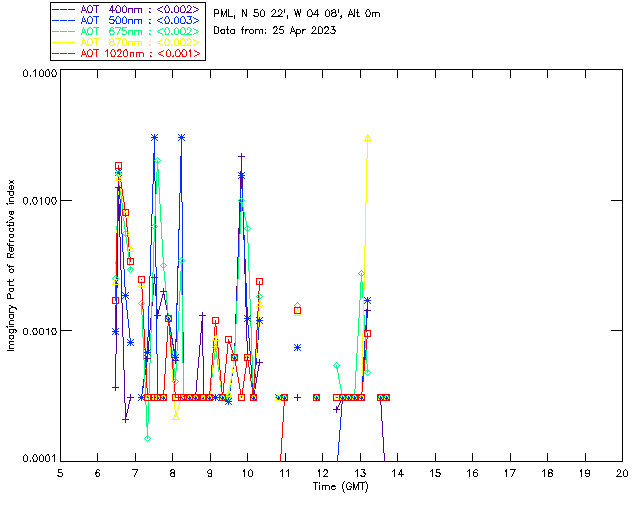
Task: Click the highest red square marker near 6.5 GMT
Action: click(118, 166)
